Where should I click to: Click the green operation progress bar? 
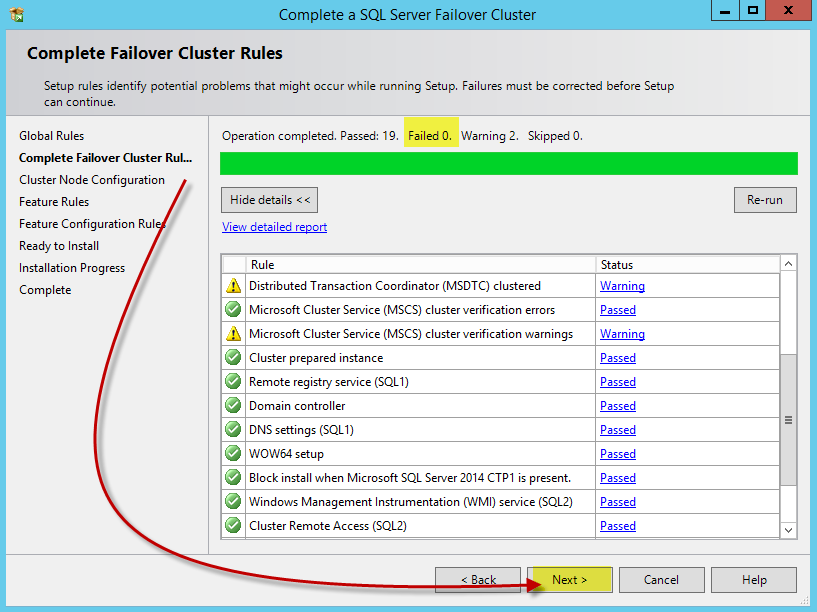click(x=509, y=164)
